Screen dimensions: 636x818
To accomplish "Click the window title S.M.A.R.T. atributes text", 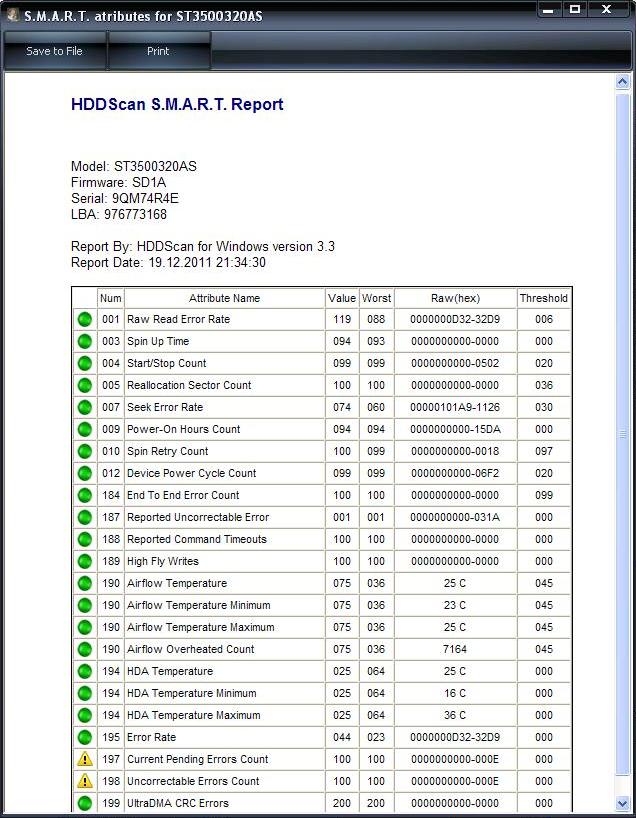I will click(x=143, y=16).
